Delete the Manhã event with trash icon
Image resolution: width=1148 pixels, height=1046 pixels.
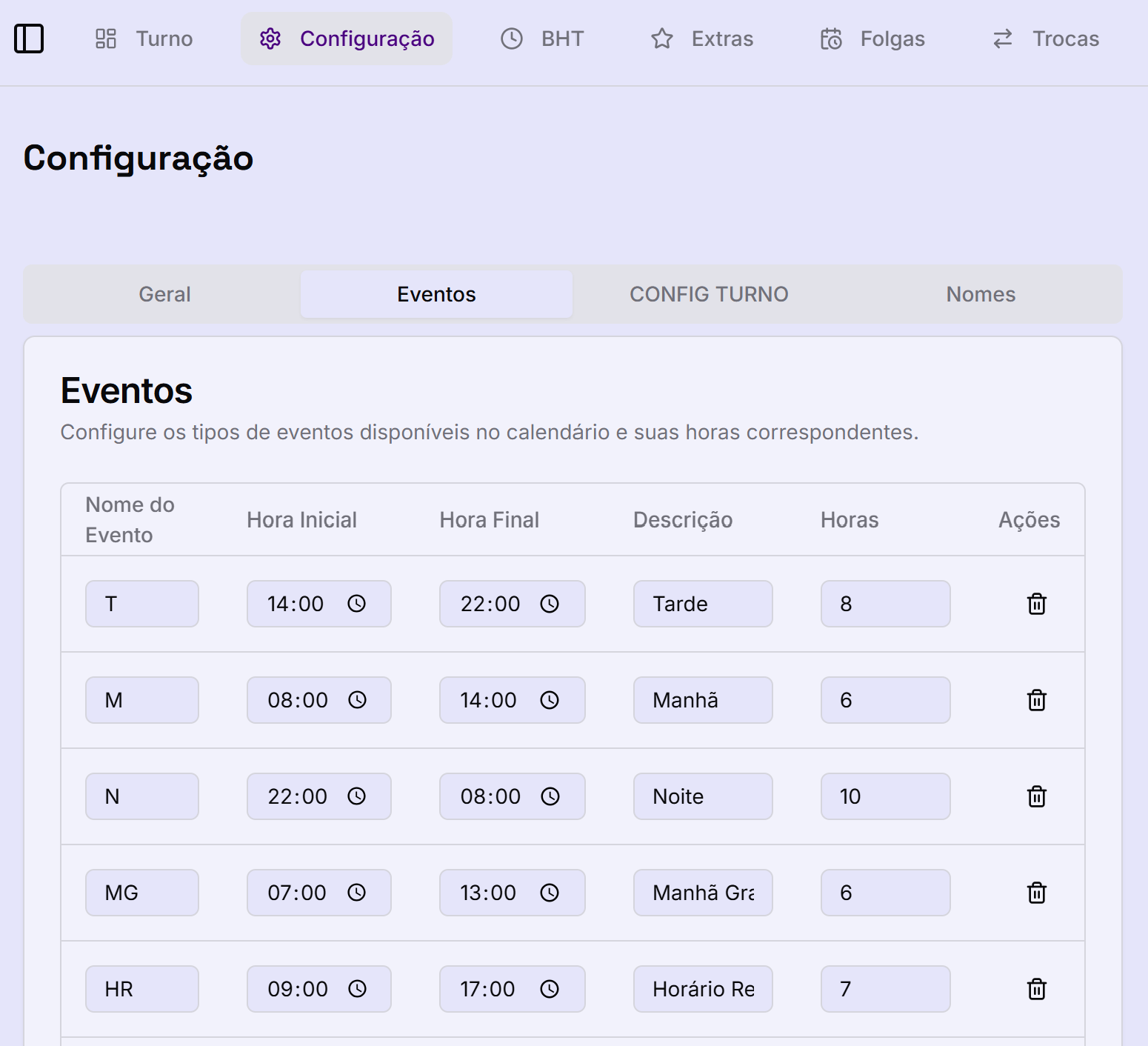pyautogui.click(x=1036, y=700)
